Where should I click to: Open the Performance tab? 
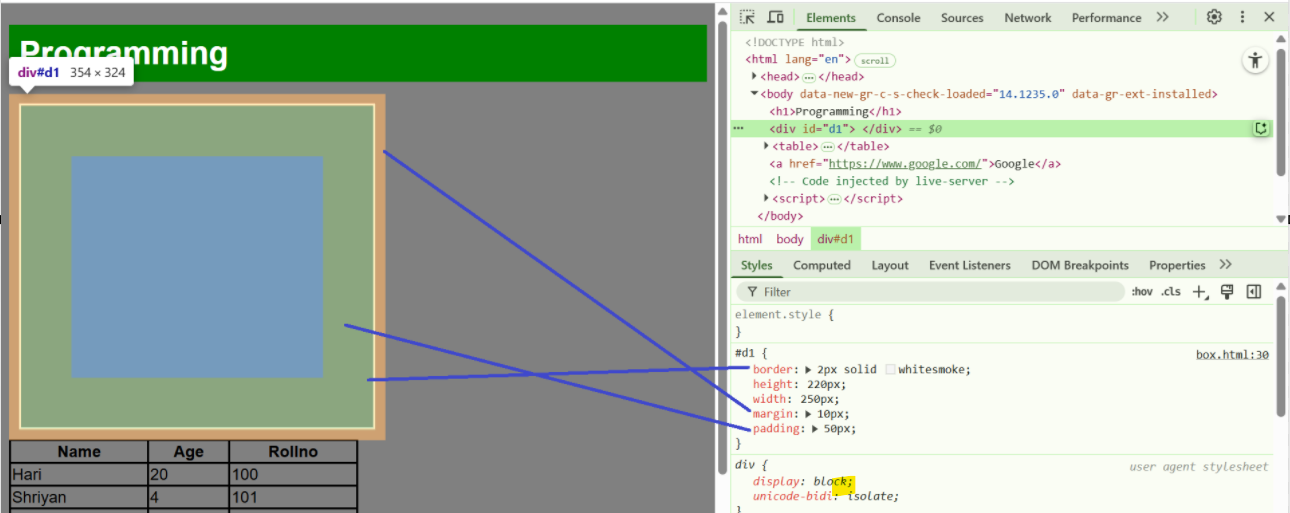pos(1106,18)
